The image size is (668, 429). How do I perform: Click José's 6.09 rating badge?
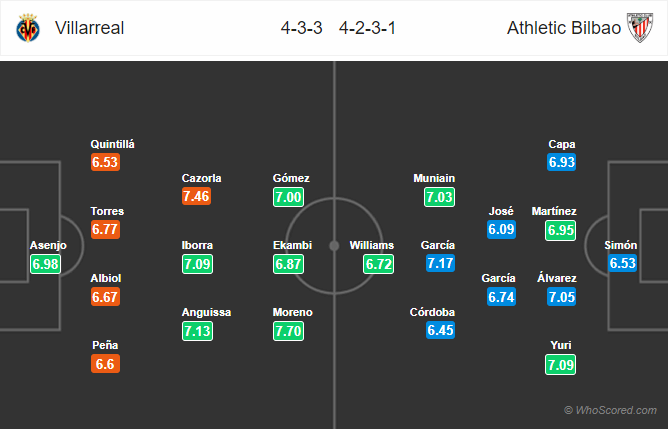(501, 230)
